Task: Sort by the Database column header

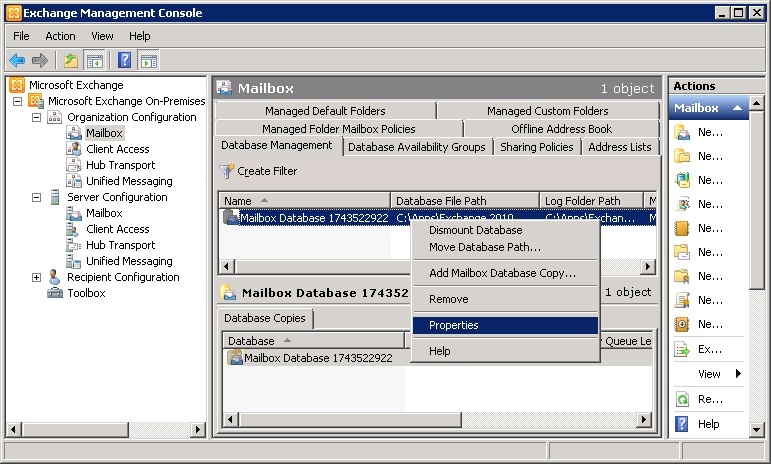Action: 313,341
